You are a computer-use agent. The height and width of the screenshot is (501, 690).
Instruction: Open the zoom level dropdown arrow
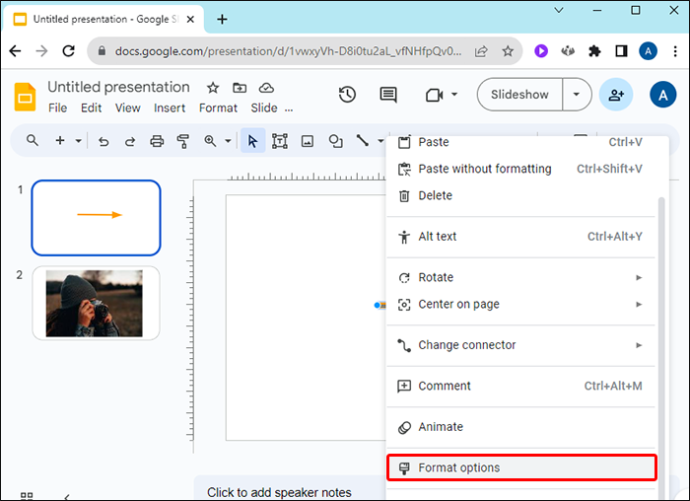click(x=228, y=141)
